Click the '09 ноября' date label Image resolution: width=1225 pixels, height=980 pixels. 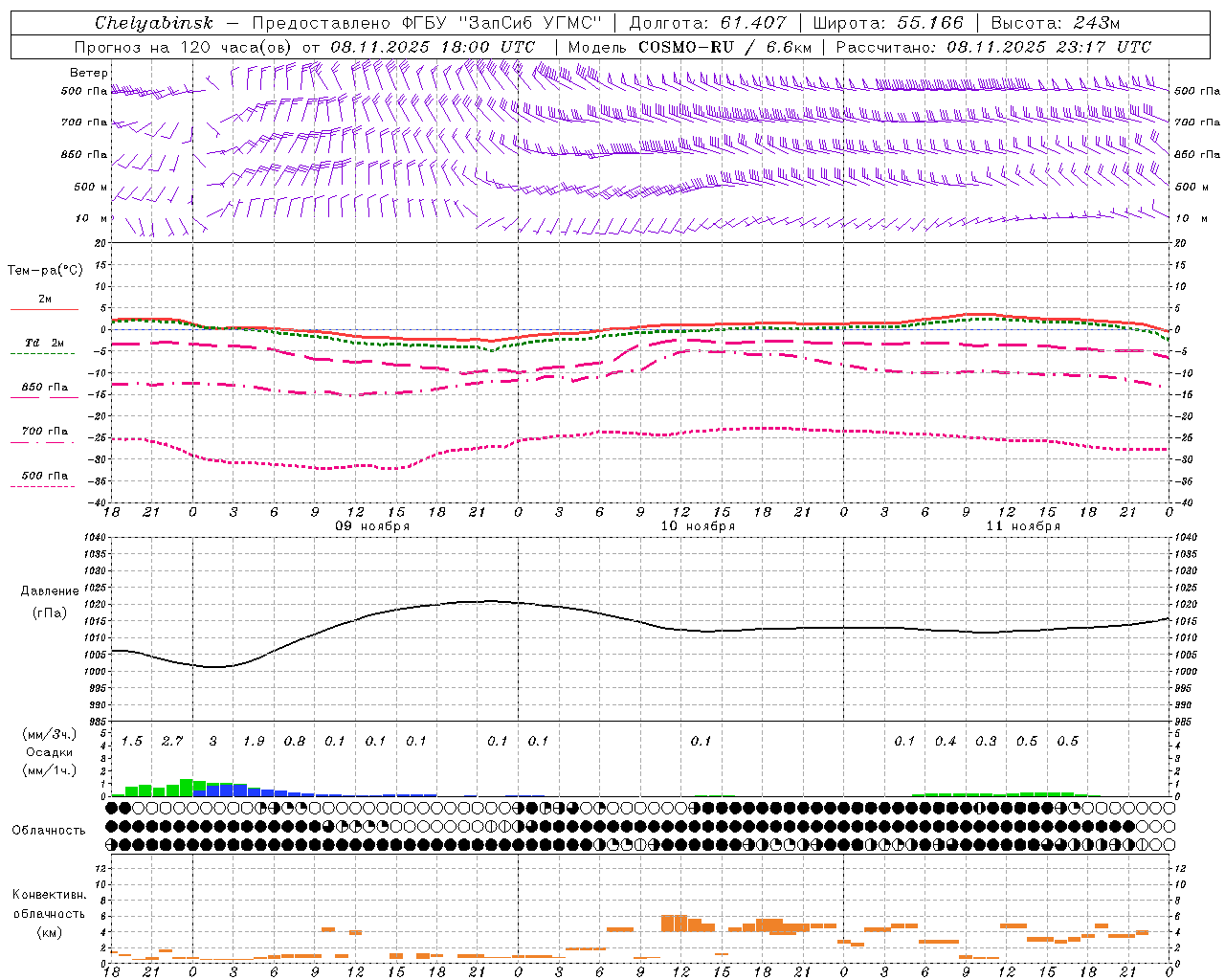tap(372, 526)
